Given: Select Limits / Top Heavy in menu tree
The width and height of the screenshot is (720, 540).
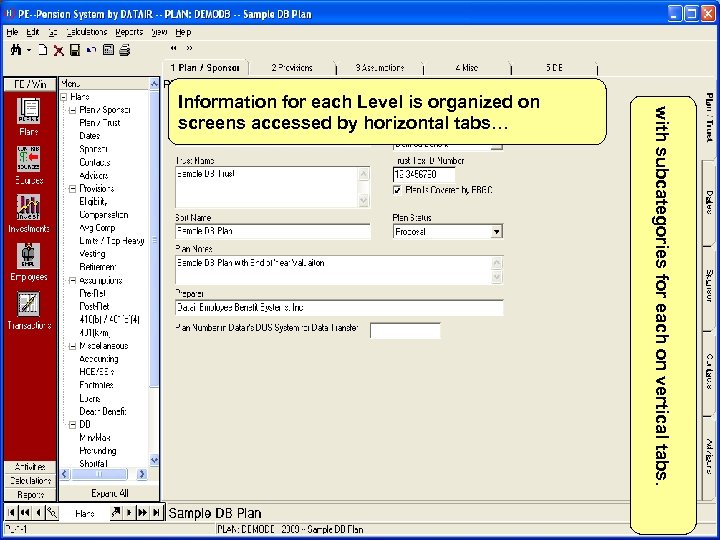Looking at the screenshot, I should (x=112, y=241).
